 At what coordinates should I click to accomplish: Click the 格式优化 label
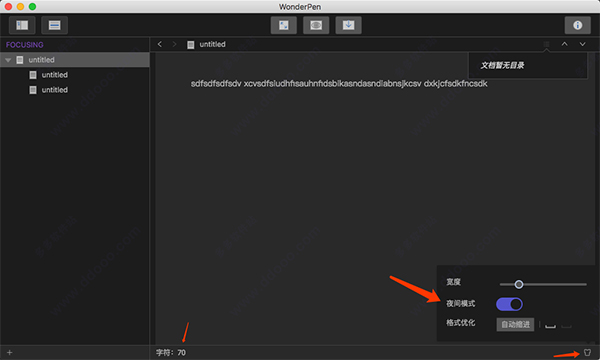tap(461, 323)
